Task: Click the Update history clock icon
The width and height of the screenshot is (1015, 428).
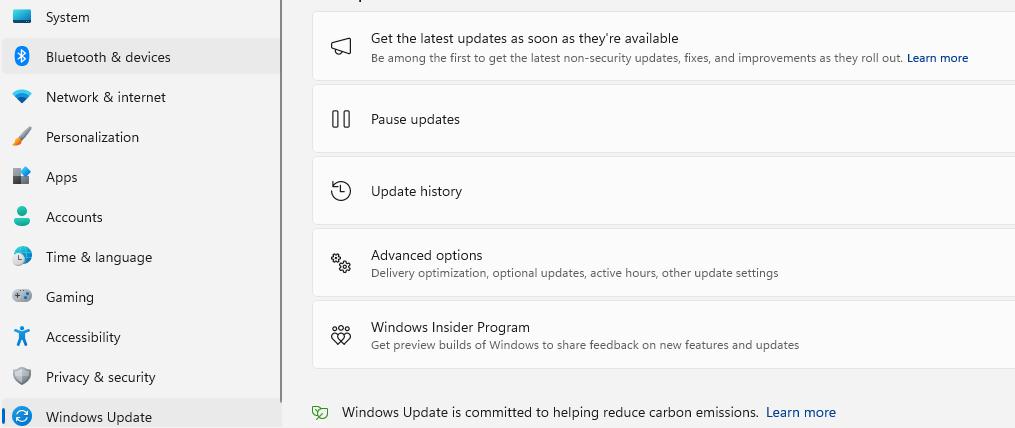Action: coord(341,191)
